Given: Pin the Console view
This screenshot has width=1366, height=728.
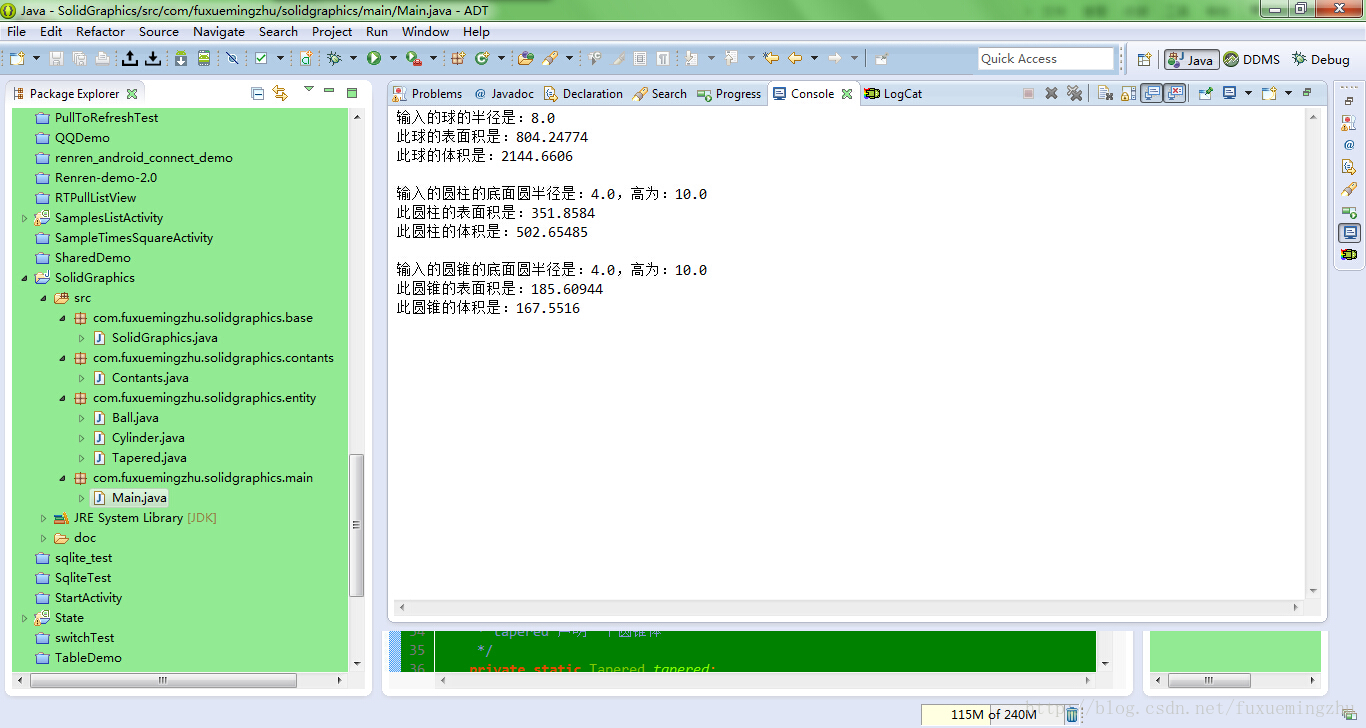Looking at the screenshot, I should 1205,93.
